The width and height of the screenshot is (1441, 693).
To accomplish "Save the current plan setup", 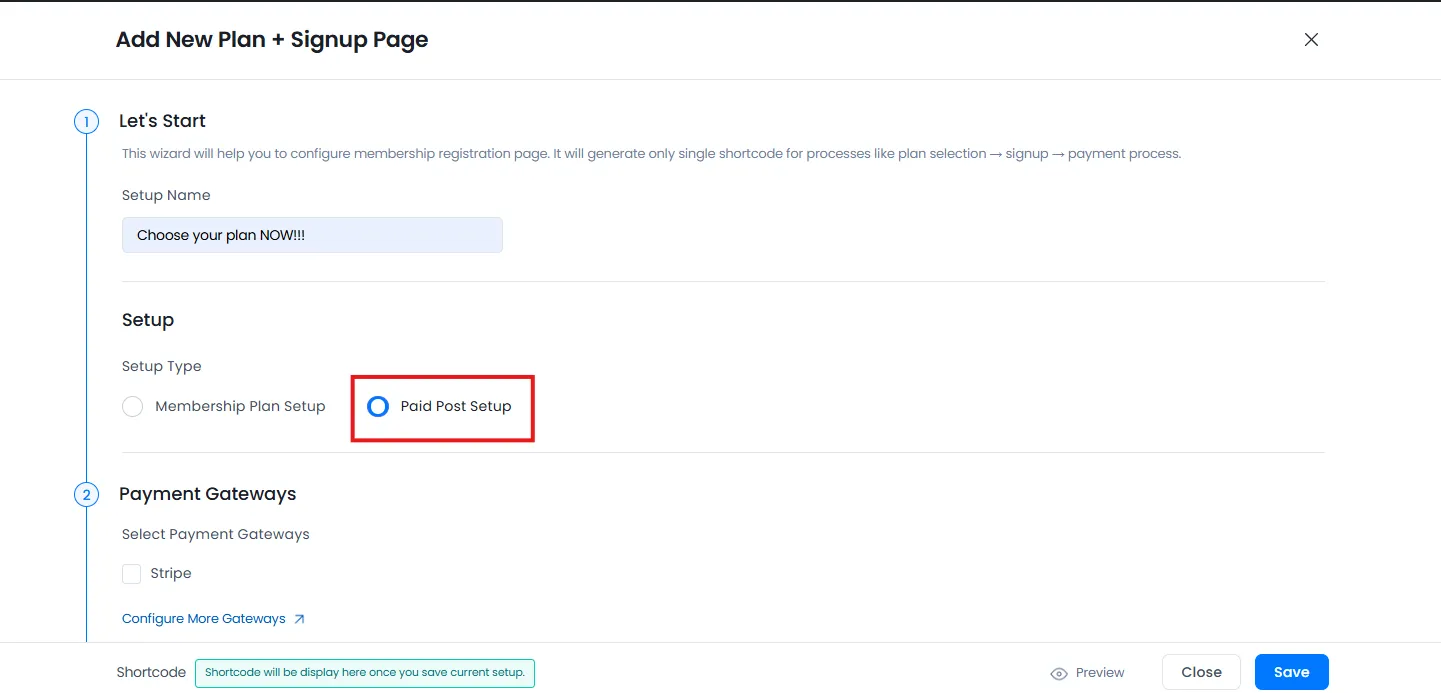I will click(1291, 672).
